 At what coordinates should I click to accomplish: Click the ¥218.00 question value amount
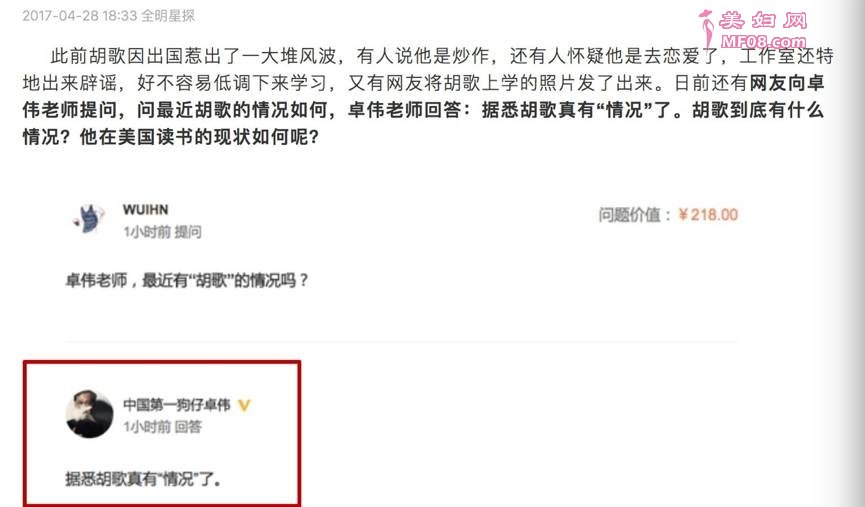(708, 215)
